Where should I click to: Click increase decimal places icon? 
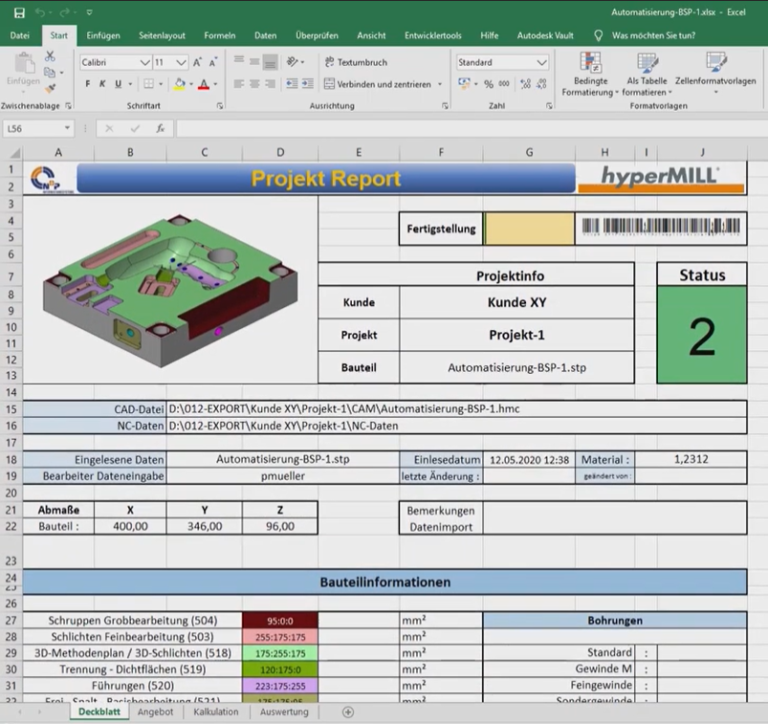click(526, 84)
